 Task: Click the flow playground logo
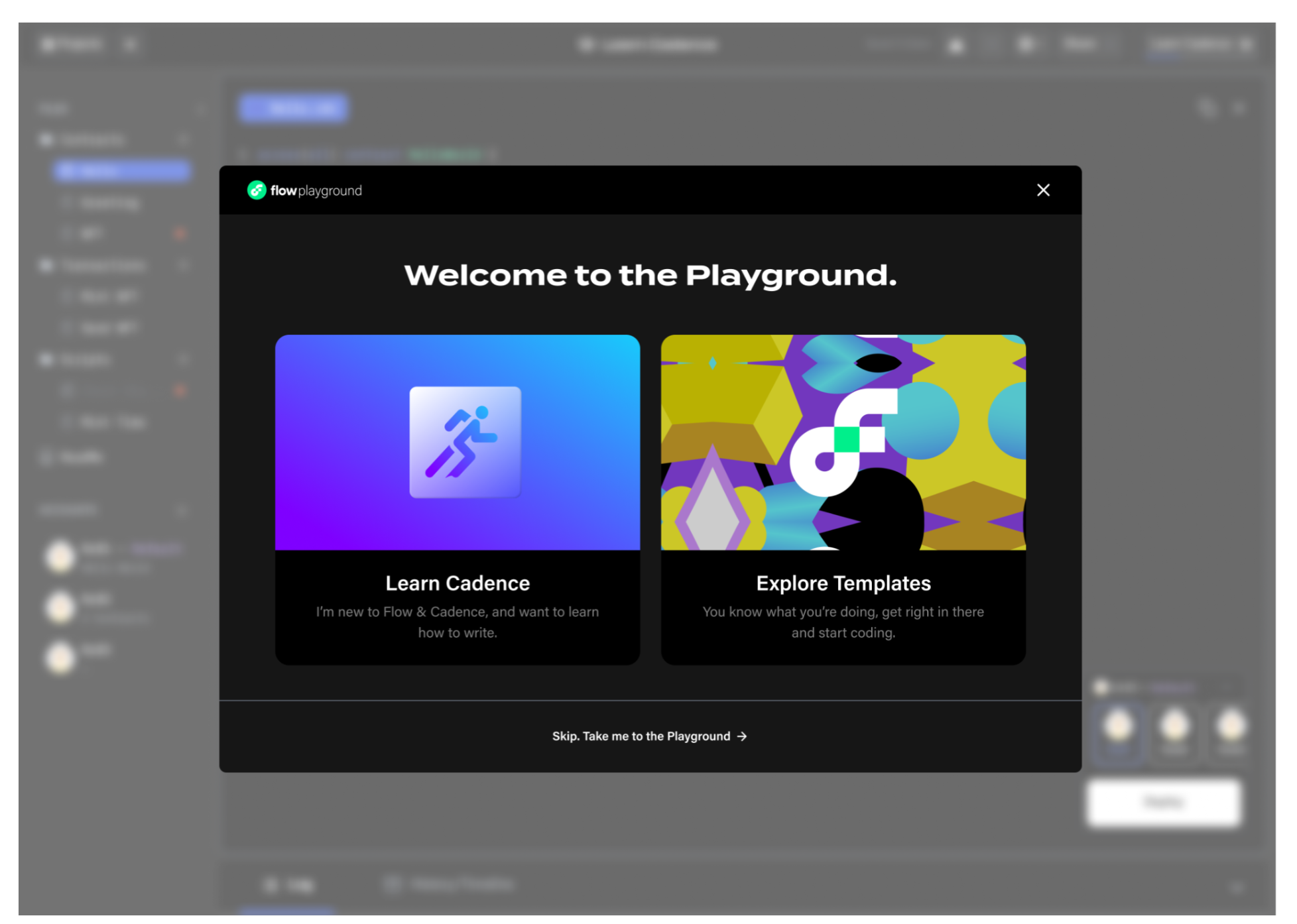304,190
